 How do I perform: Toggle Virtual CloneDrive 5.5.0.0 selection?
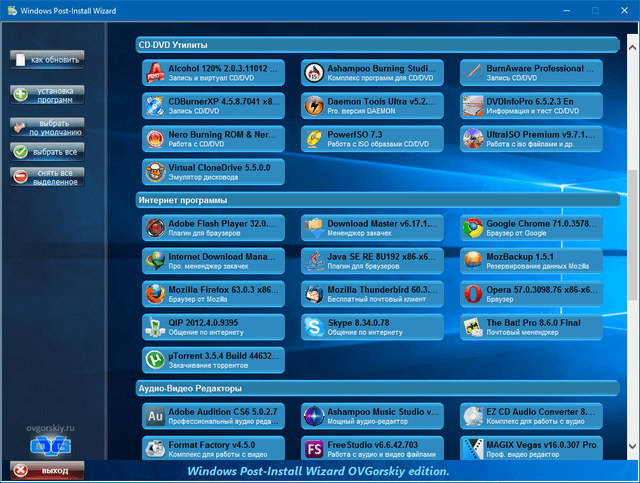[x=213, y=172]
